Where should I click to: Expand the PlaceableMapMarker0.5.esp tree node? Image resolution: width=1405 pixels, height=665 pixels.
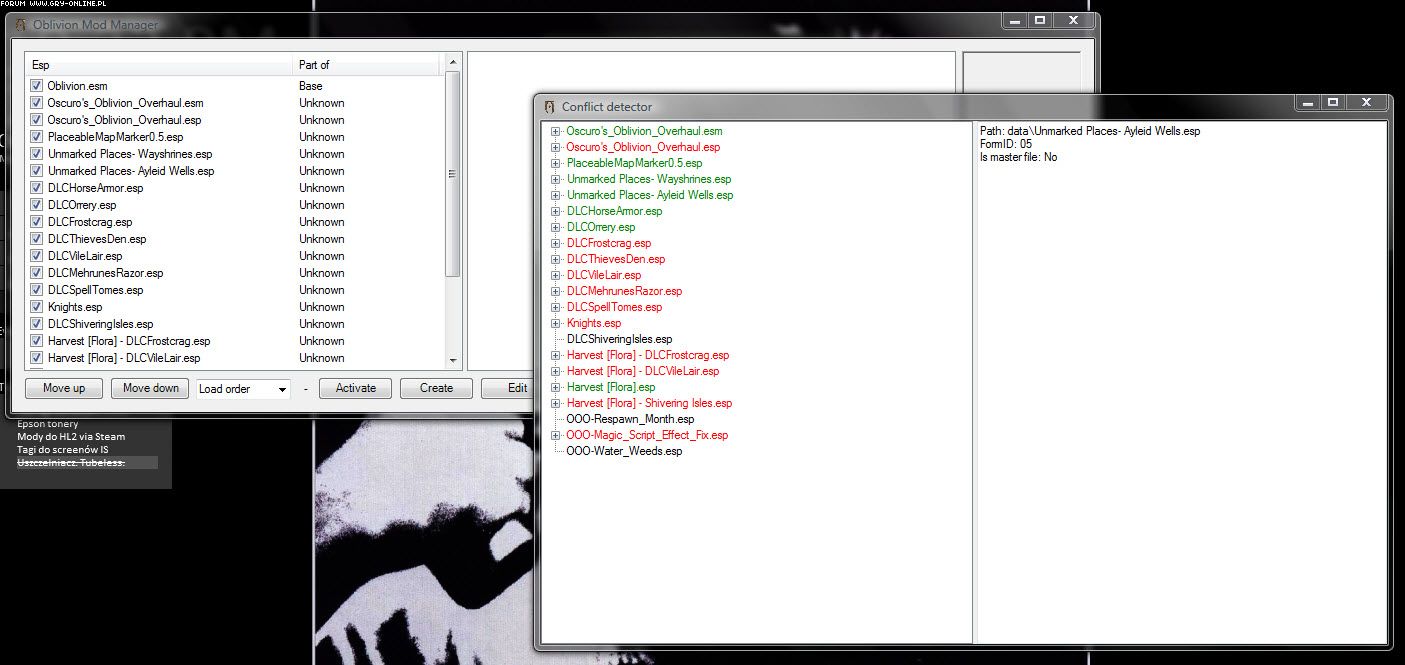coord(556,163)
